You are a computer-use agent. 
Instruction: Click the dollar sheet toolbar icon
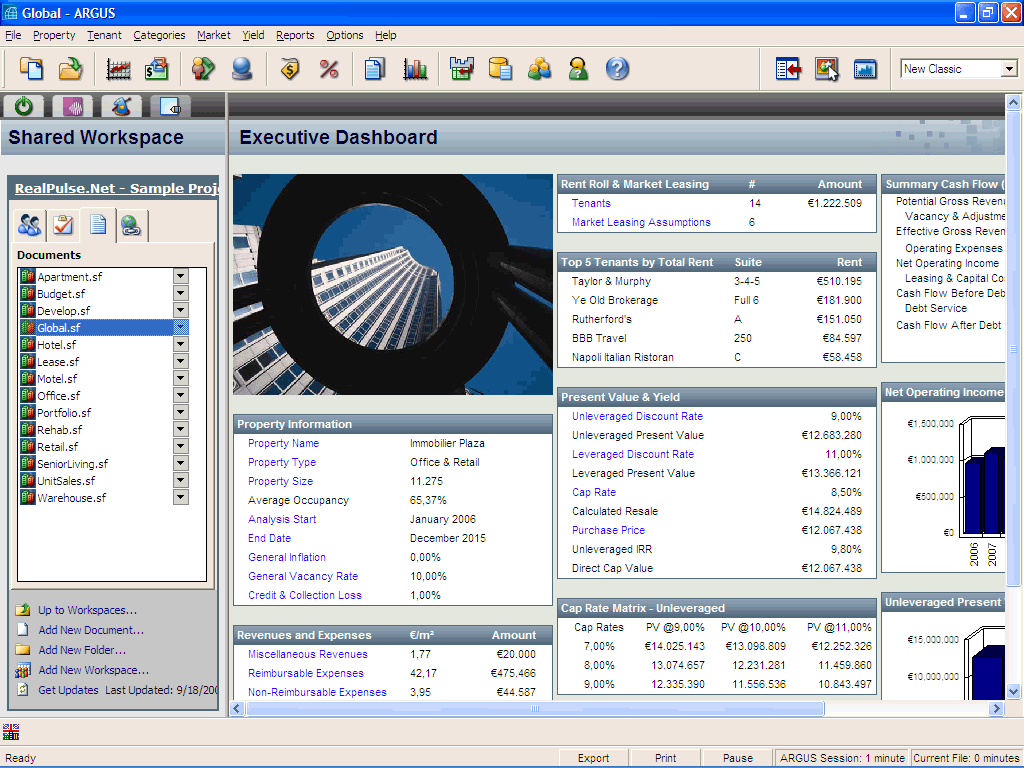coord(157,69)
